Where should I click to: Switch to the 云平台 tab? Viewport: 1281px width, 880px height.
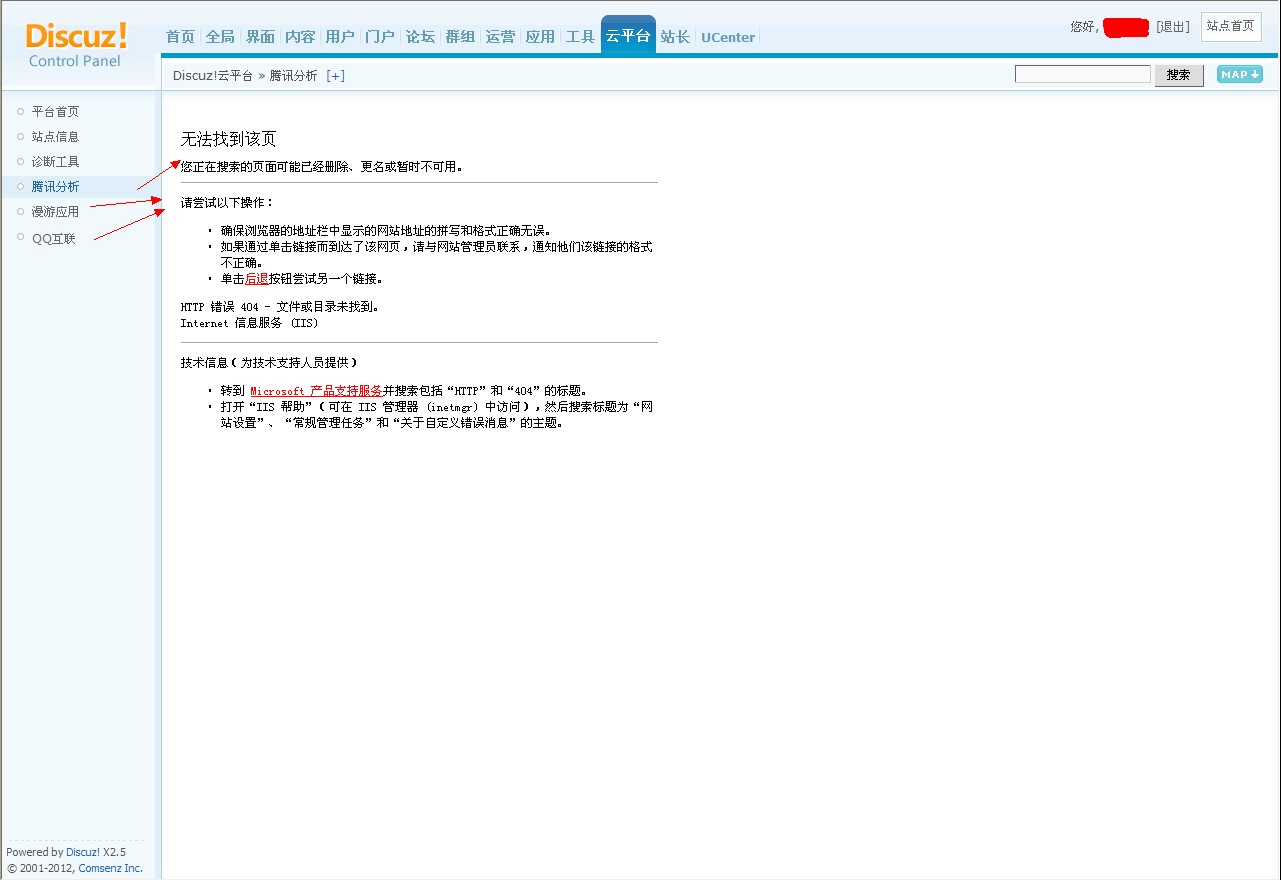(x=628, y=36)
